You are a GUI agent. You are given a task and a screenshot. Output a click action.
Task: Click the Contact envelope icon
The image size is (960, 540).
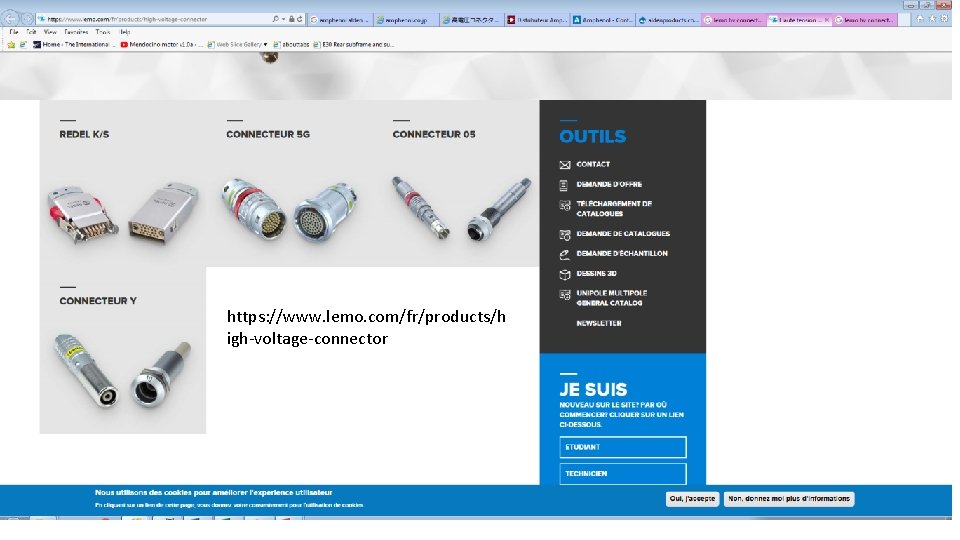click(564, 165)
